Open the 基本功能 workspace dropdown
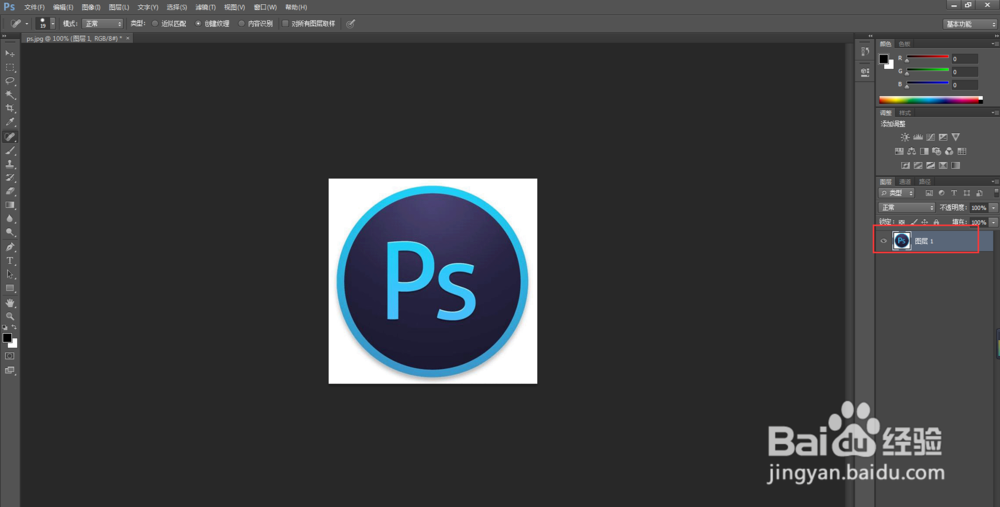 (x=970, y=24)
